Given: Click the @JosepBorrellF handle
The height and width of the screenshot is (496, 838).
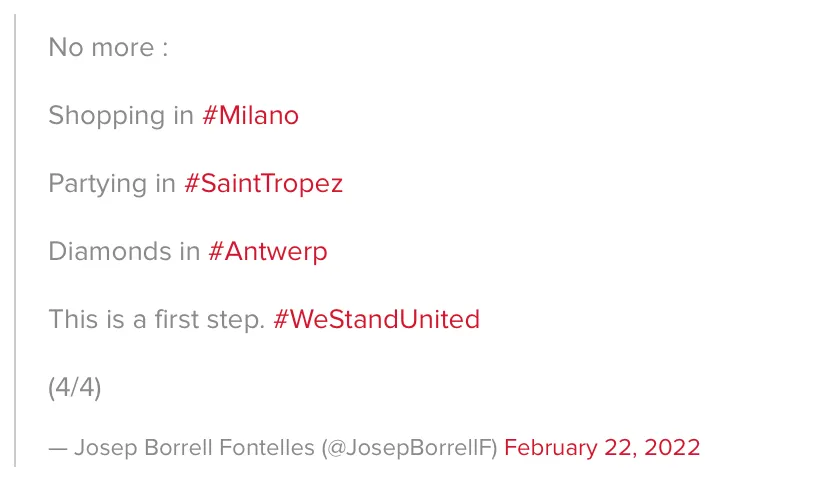Looking at the screenshot, I should click(410, 447).
